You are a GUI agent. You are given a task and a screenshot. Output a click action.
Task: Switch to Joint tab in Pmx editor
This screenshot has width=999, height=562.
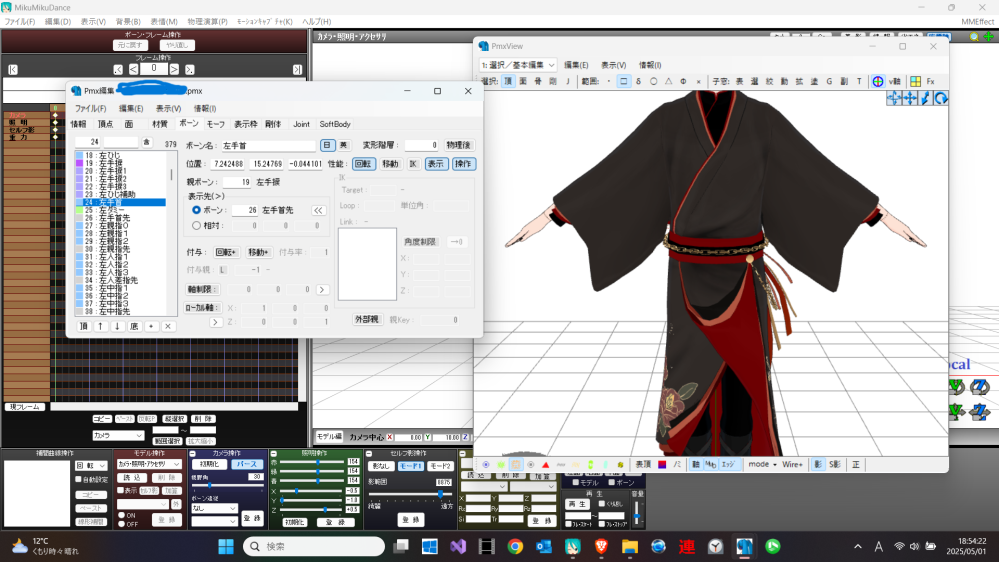click(301, 124)
